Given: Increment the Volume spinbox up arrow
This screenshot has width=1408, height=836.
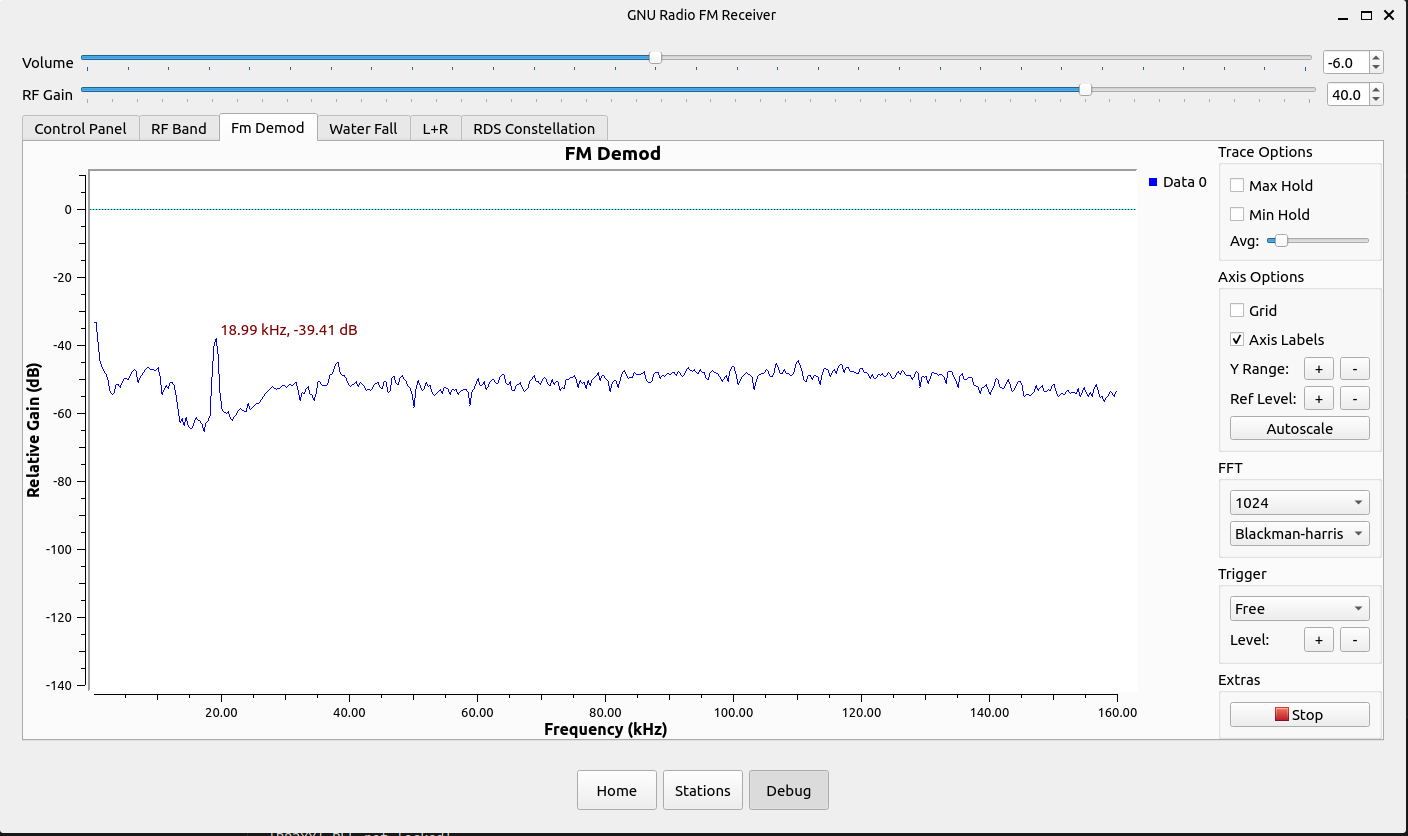Looking at the screenshot, I should (x=1376, y=57).
